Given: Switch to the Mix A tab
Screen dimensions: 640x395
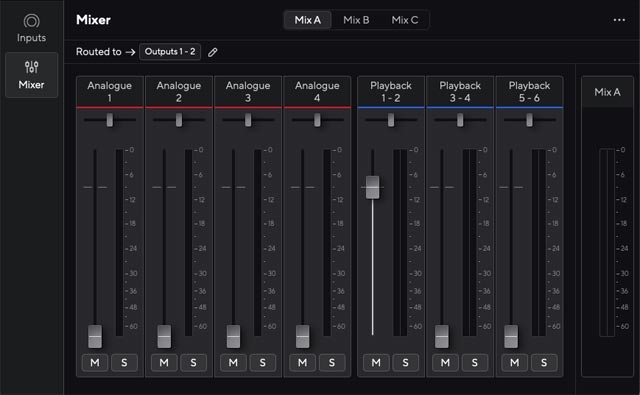Looking at the screenshot, I should point(308,20).
